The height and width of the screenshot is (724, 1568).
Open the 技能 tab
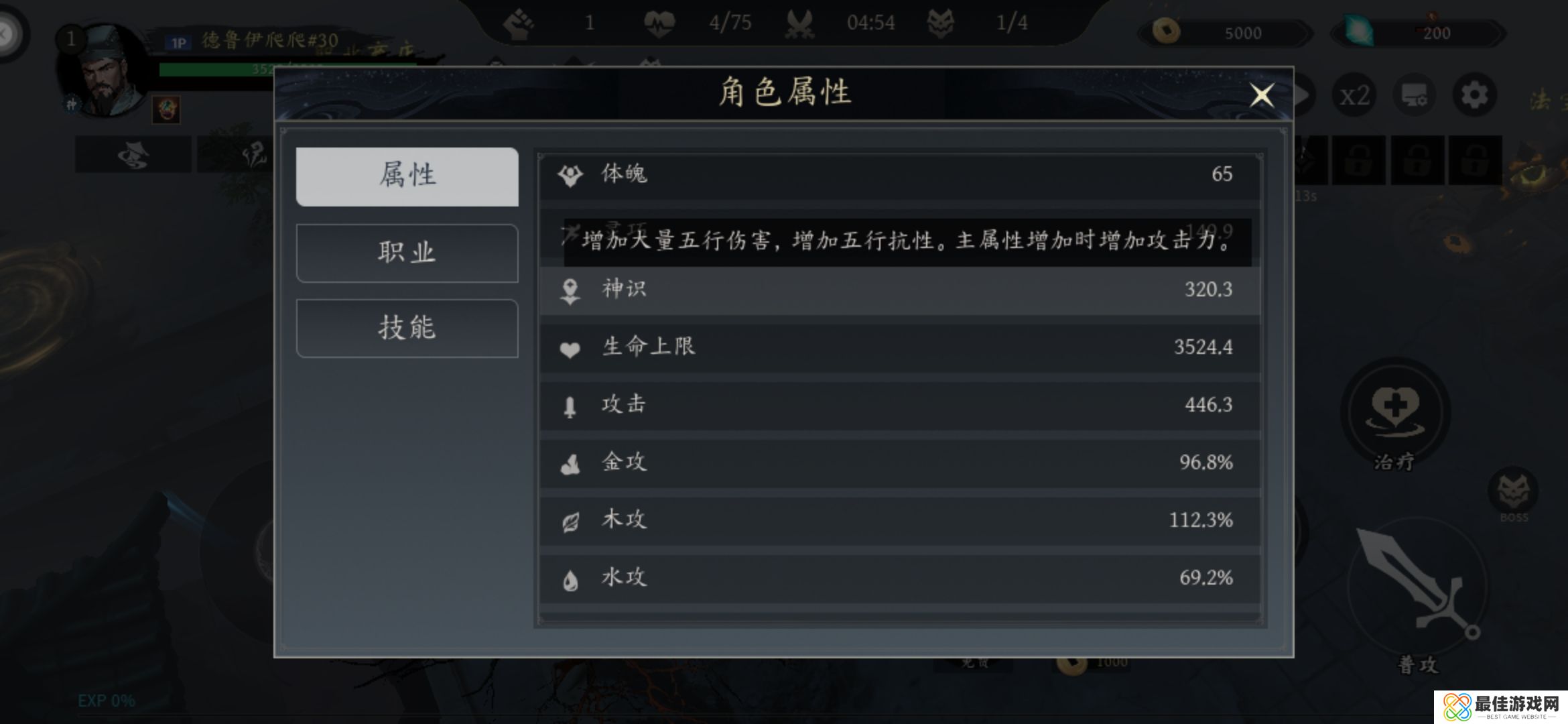click(407, 328)
